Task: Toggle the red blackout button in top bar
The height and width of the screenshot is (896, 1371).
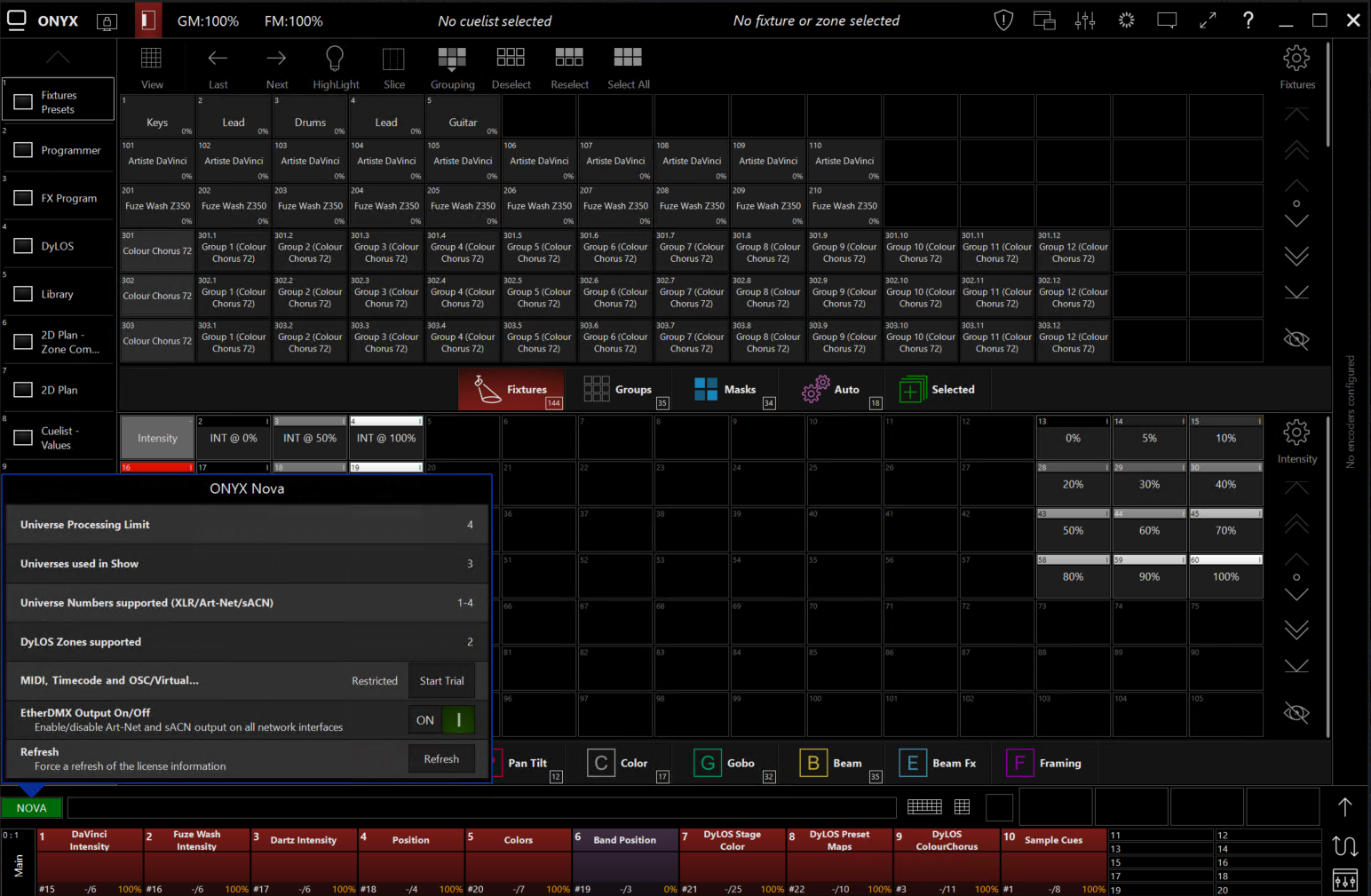Action: point(148,20)
